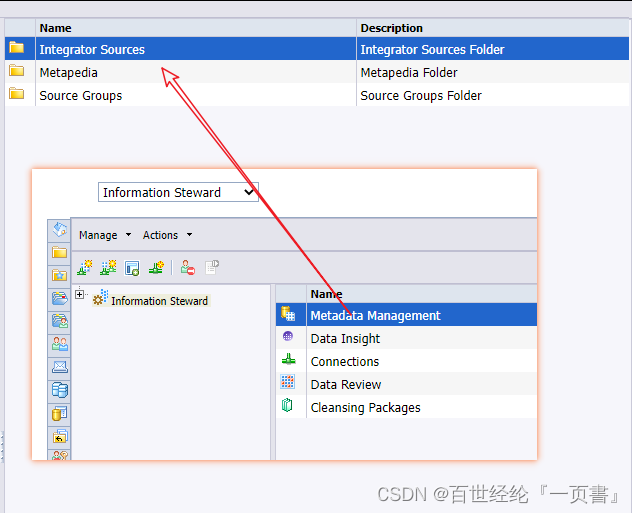Click the green Connections row icon
632x513 pixels.
pos(288,359)
